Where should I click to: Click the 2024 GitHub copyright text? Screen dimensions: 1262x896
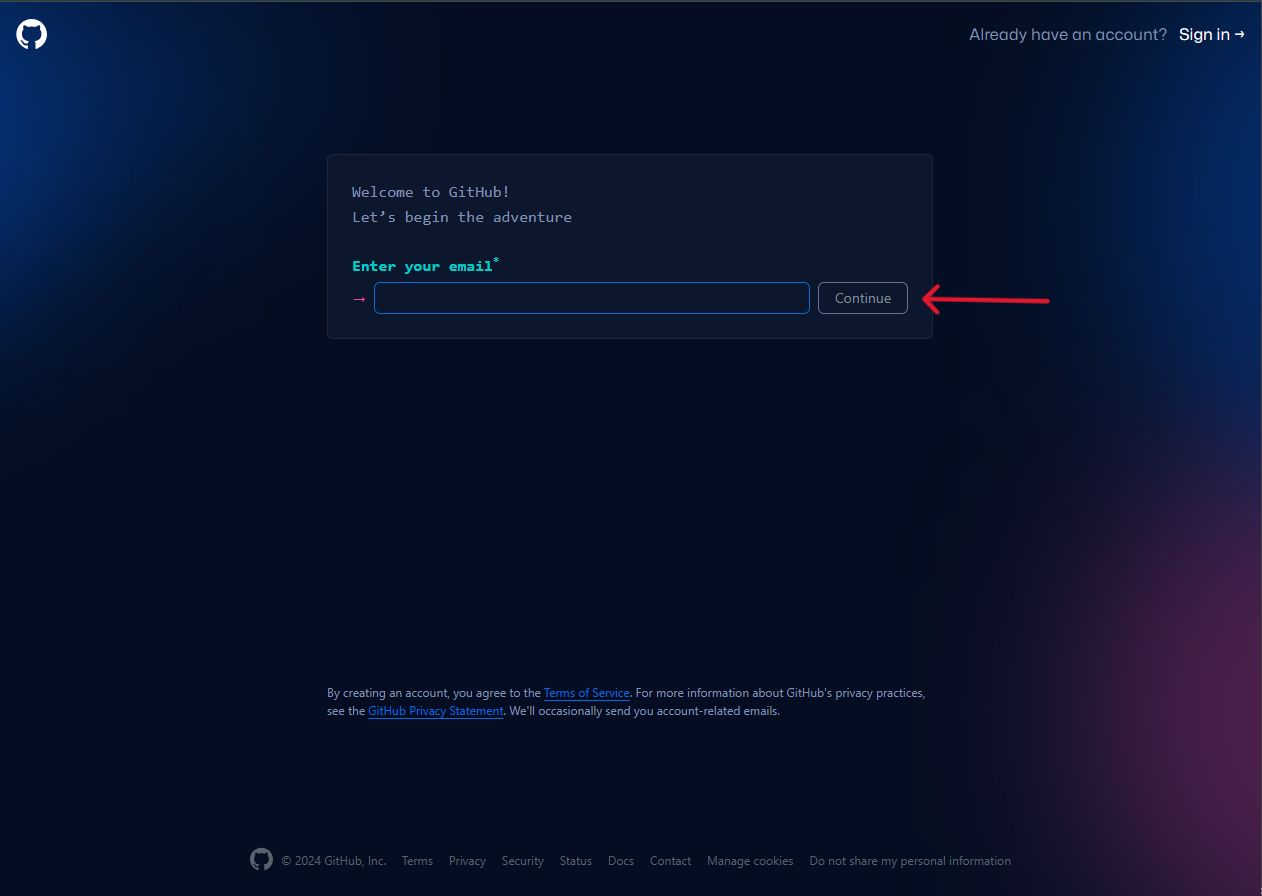pyautogui.click(x=334, y=860)
